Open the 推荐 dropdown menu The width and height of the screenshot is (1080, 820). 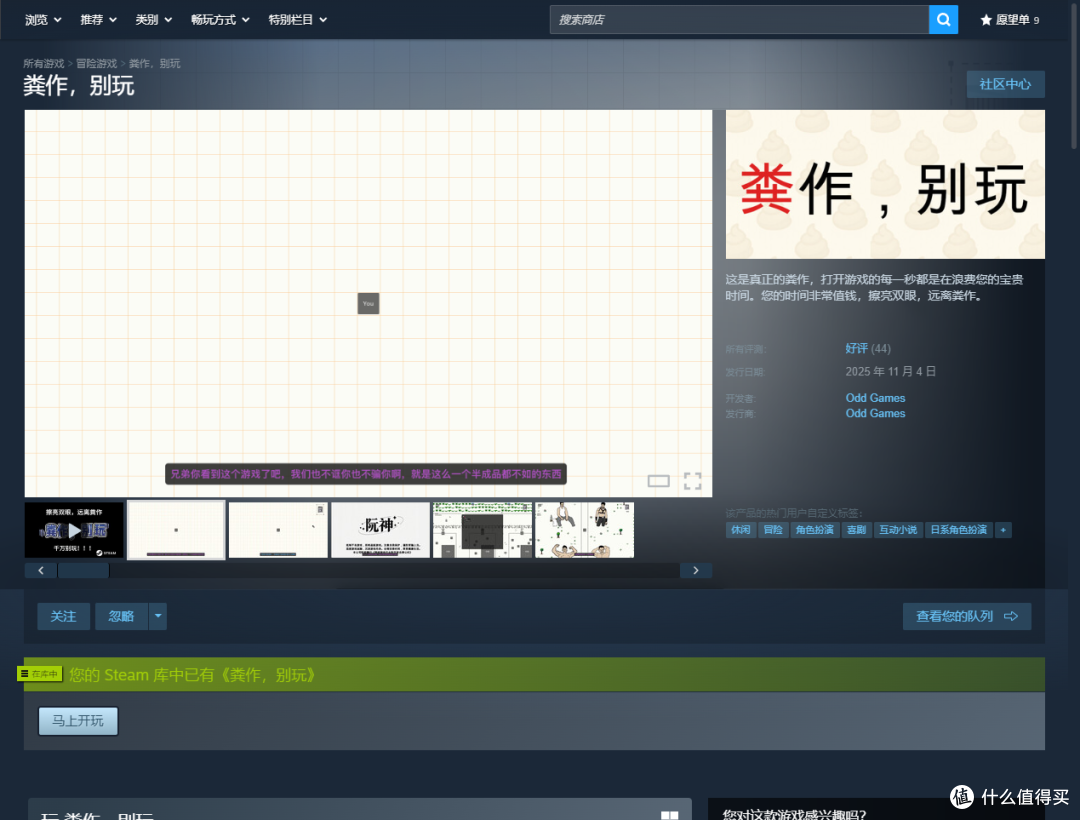tap(98, 20)
